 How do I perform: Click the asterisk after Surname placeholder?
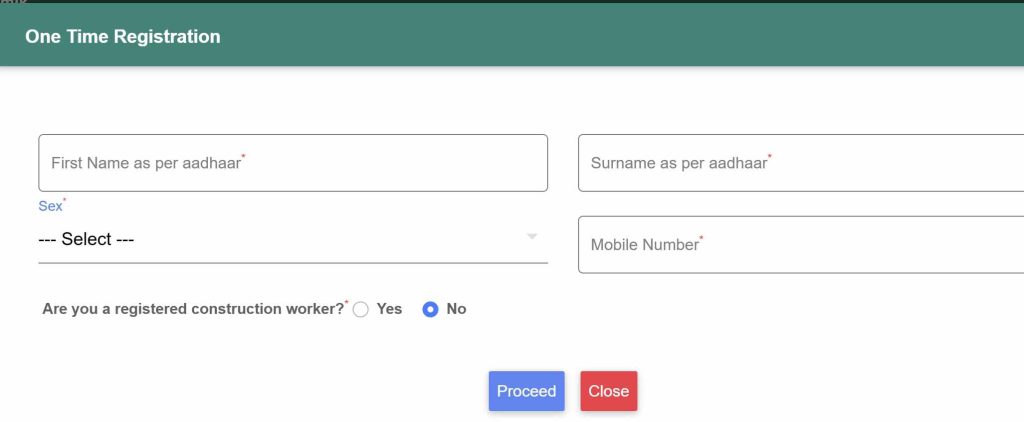pyautogui.click(x=770, y=157)
